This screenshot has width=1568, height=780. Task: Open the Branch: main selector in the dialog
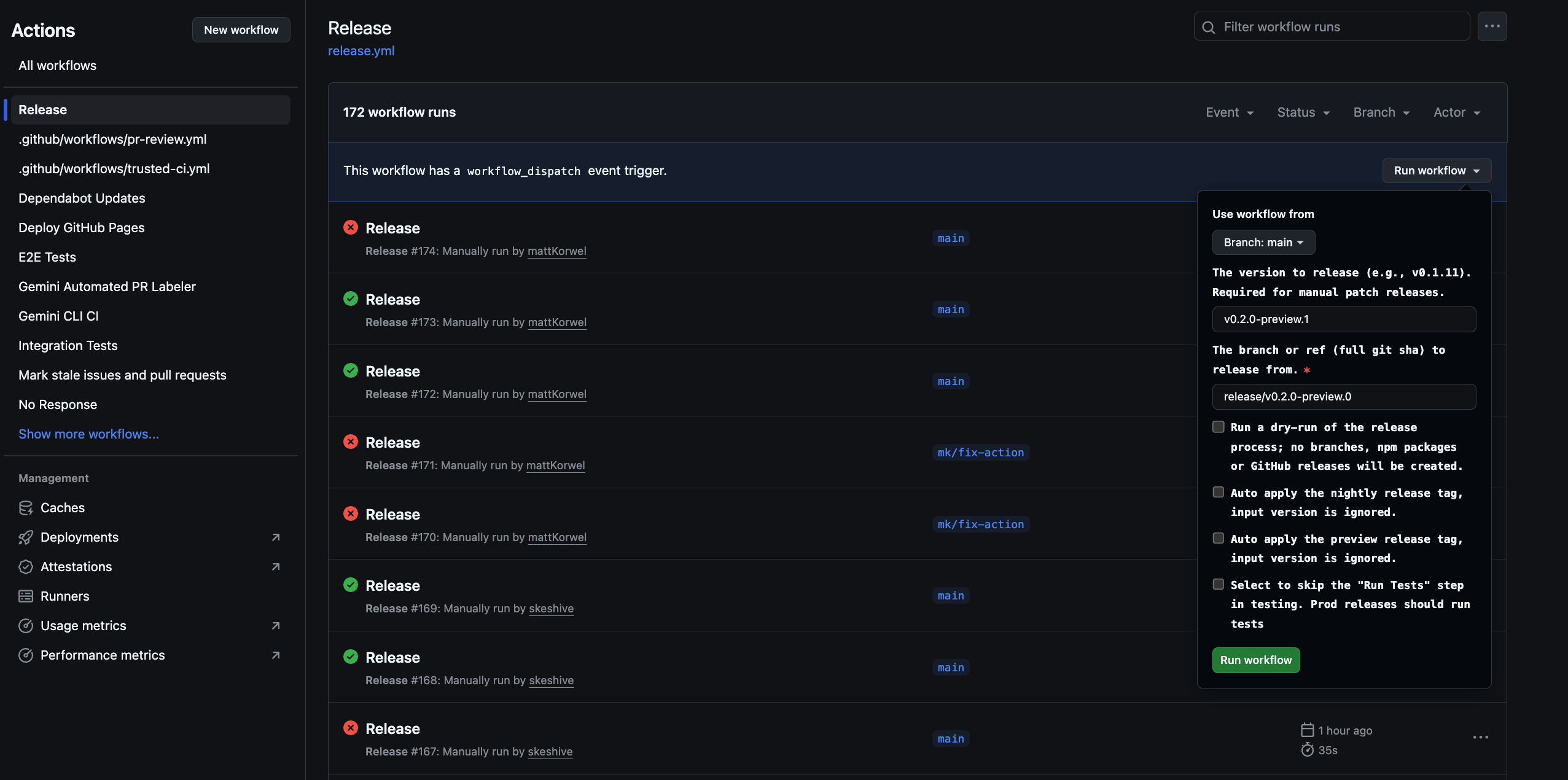click(x=1263, y=242)
